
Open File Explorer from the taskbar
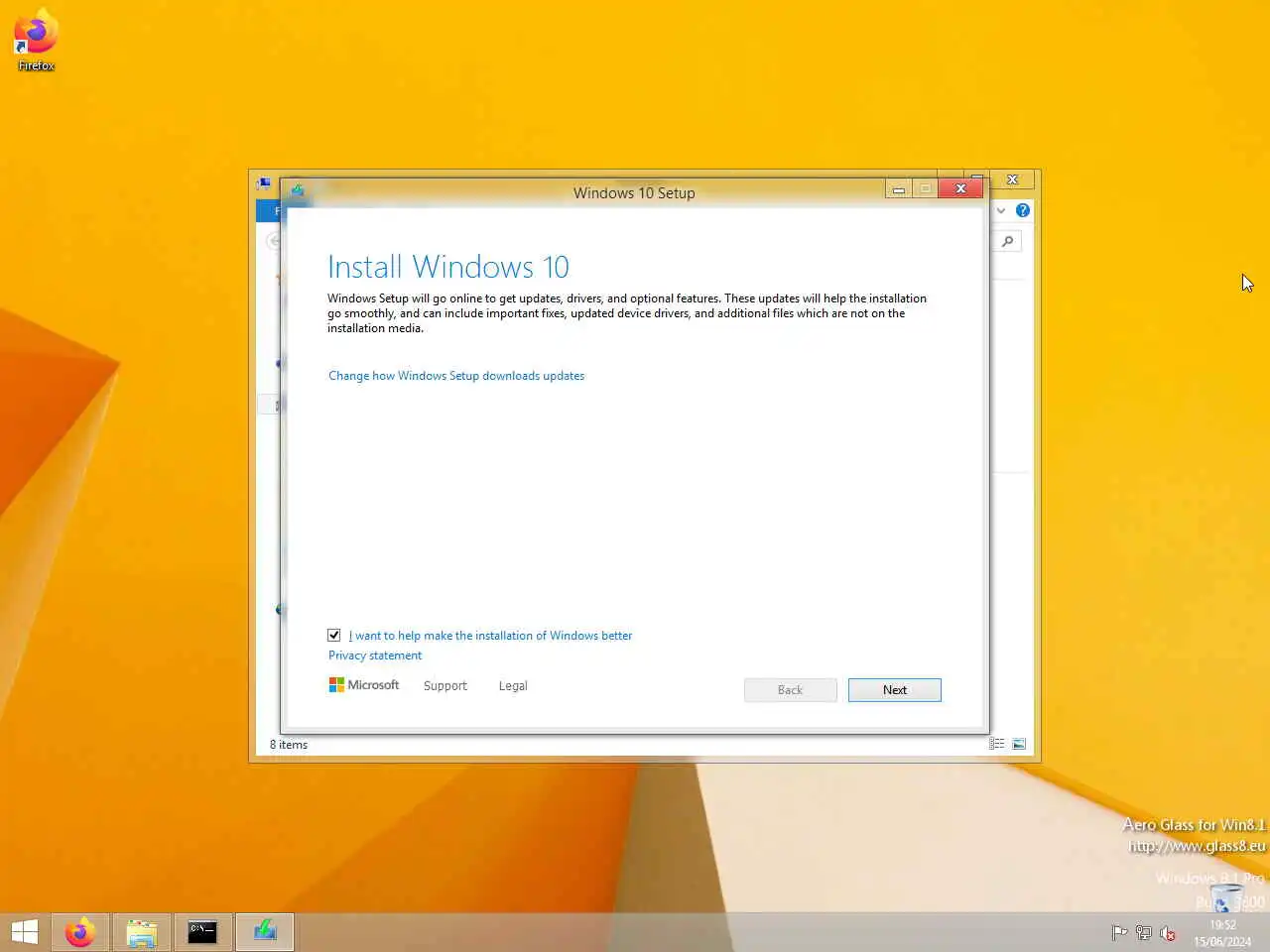[142, 932]
